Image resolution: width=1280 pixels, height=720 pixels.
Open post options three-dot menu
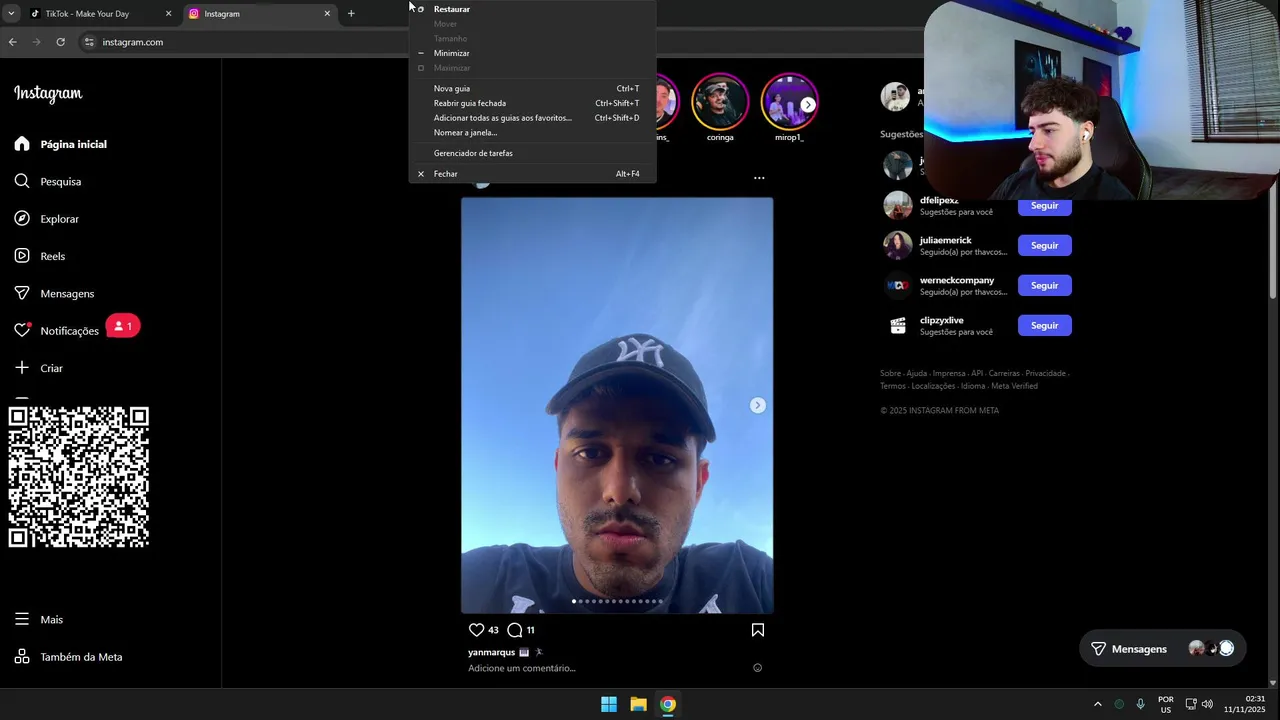(x=759, y=178)
